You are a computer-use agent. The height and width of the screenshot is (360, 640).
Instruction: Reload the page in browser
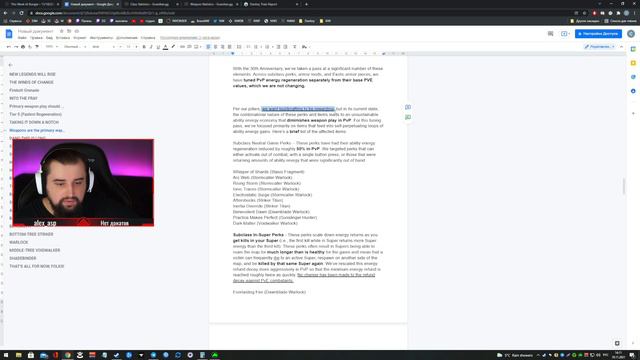pyautogui.click(x=21, y=13)
